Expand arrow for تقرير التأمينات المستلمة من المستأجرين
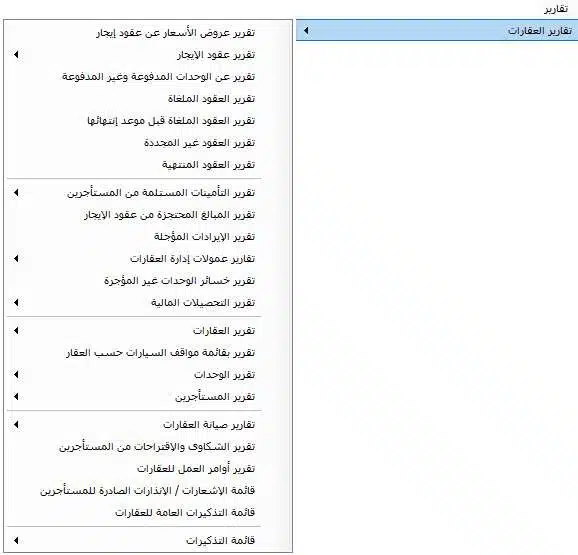 16,193
